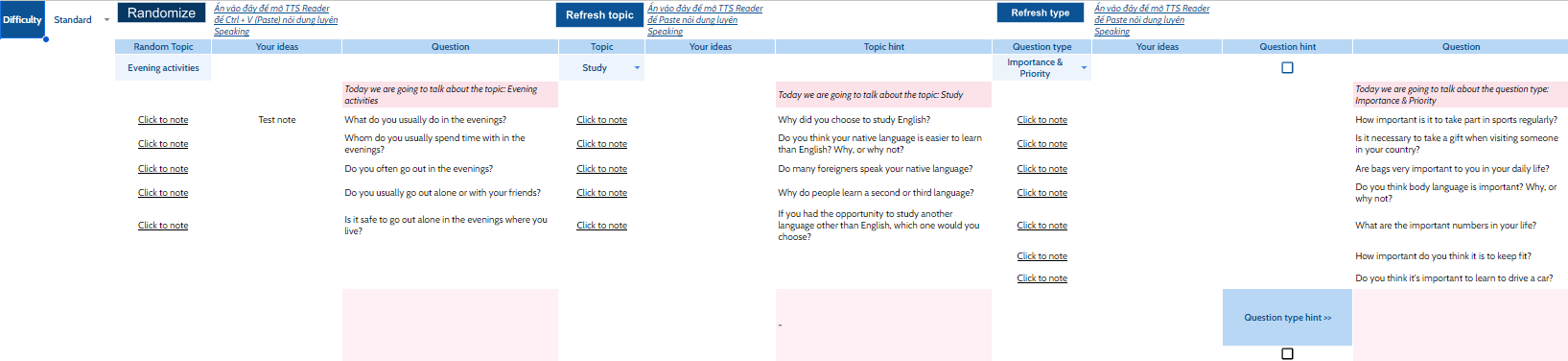Open the Importance & Priority dropdown arrow
1568x361 pixels.
coord(1085,68)
